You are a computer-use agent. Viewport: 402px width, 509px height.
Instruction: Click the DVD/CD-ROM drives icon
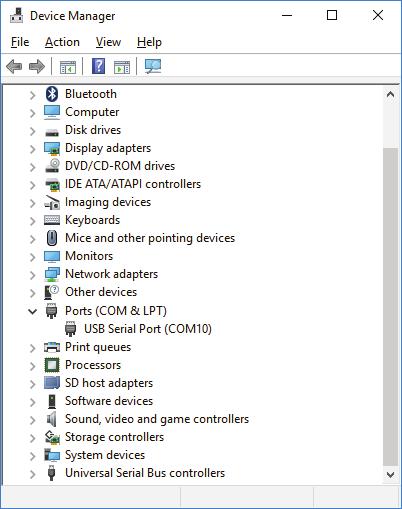pyautogui.click(x=52, y=166)
